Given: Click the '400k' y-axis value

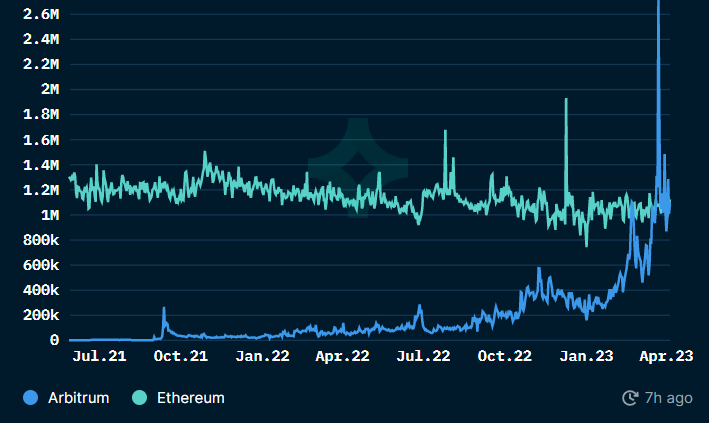Looking at the screenshot, I should point(41,290).
